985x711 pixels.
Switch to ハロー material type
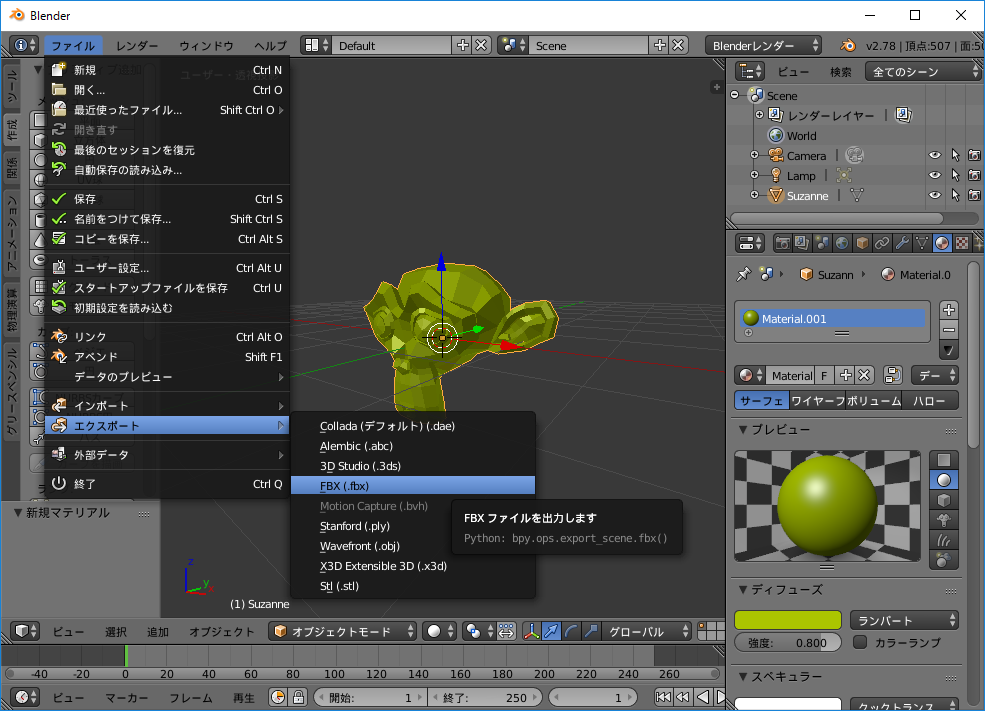point(930,401)
